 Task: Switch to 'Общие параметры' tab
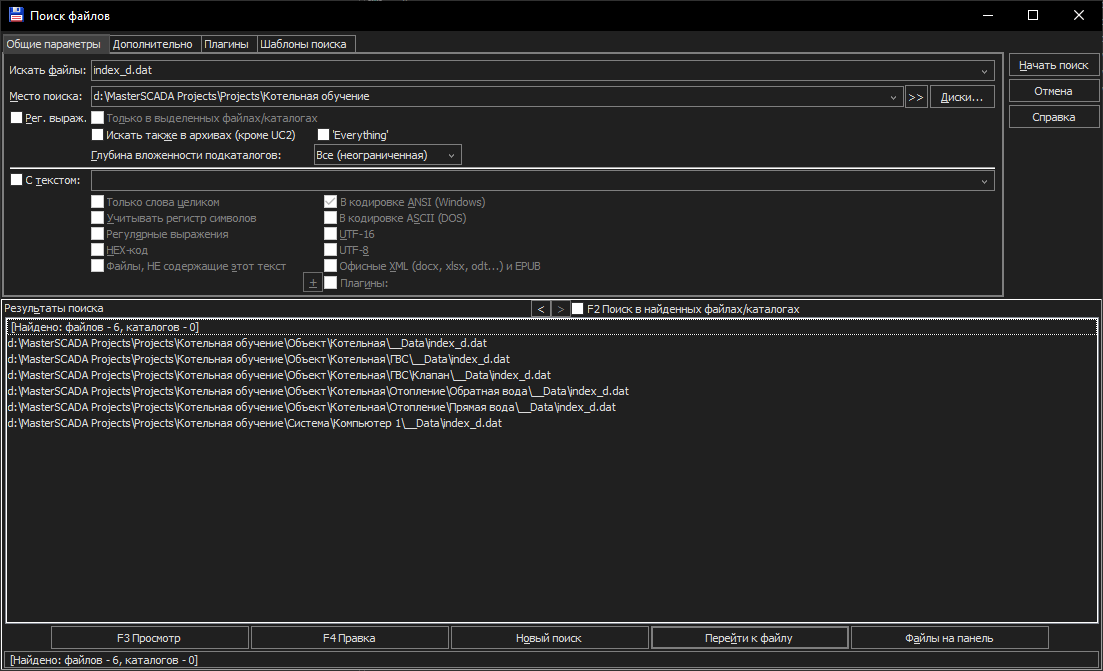54,44
